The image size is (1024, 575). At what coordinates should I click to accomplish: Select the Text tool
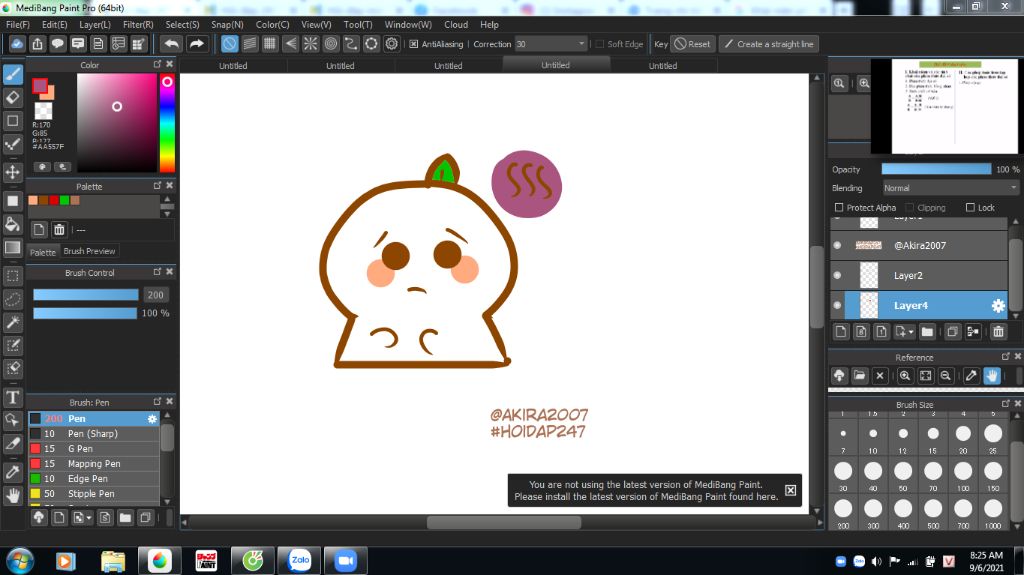(x=13, y=397)
